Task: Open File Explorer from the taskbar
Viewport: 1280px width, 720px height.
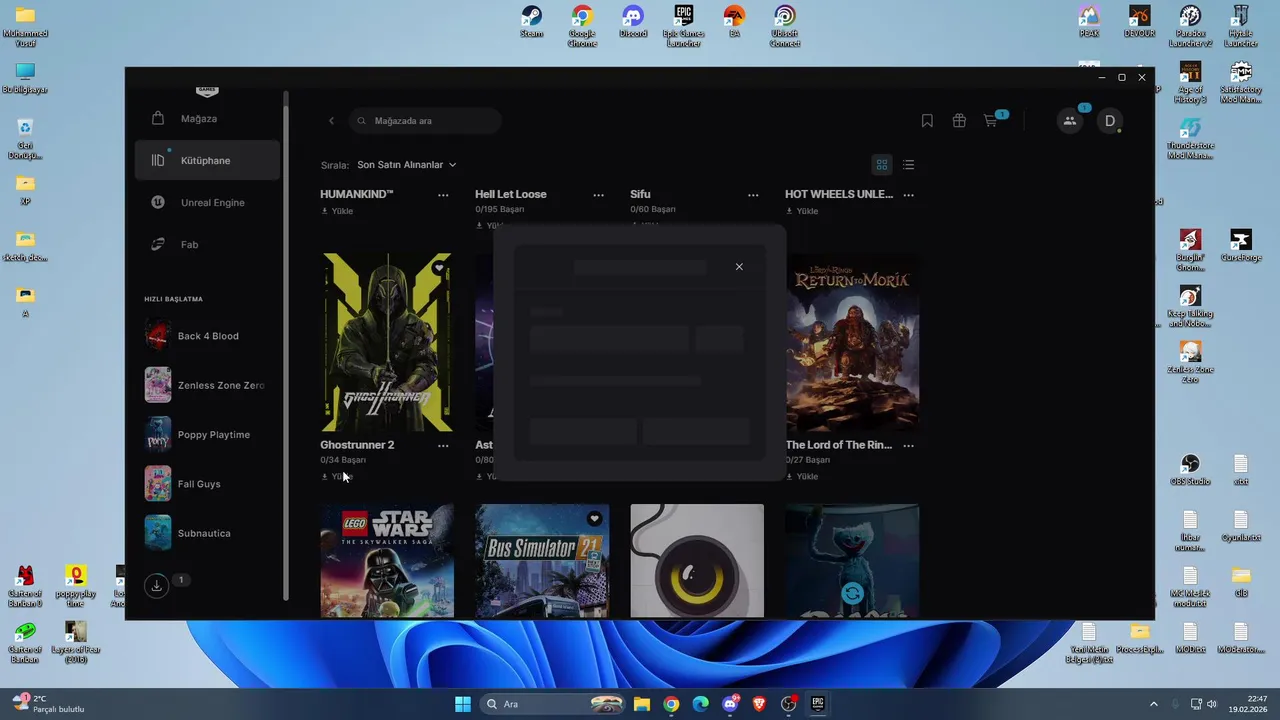Action: tap(642, 704)
